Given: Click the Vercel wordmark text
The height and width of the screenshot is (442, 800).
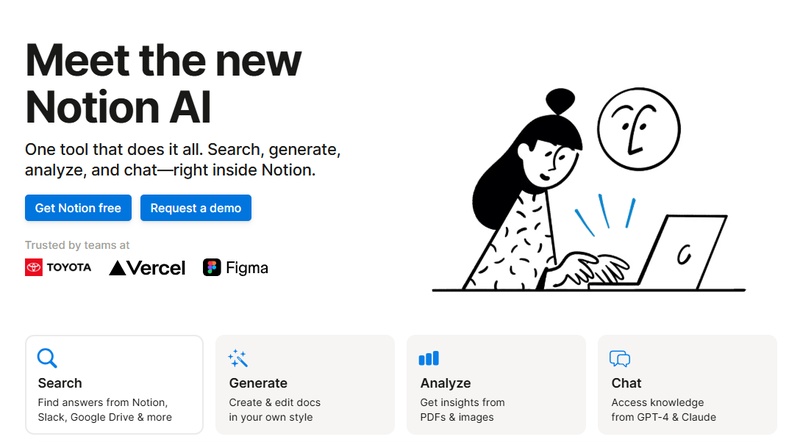Looking at the screenshot, I should (x=156, y=268).
